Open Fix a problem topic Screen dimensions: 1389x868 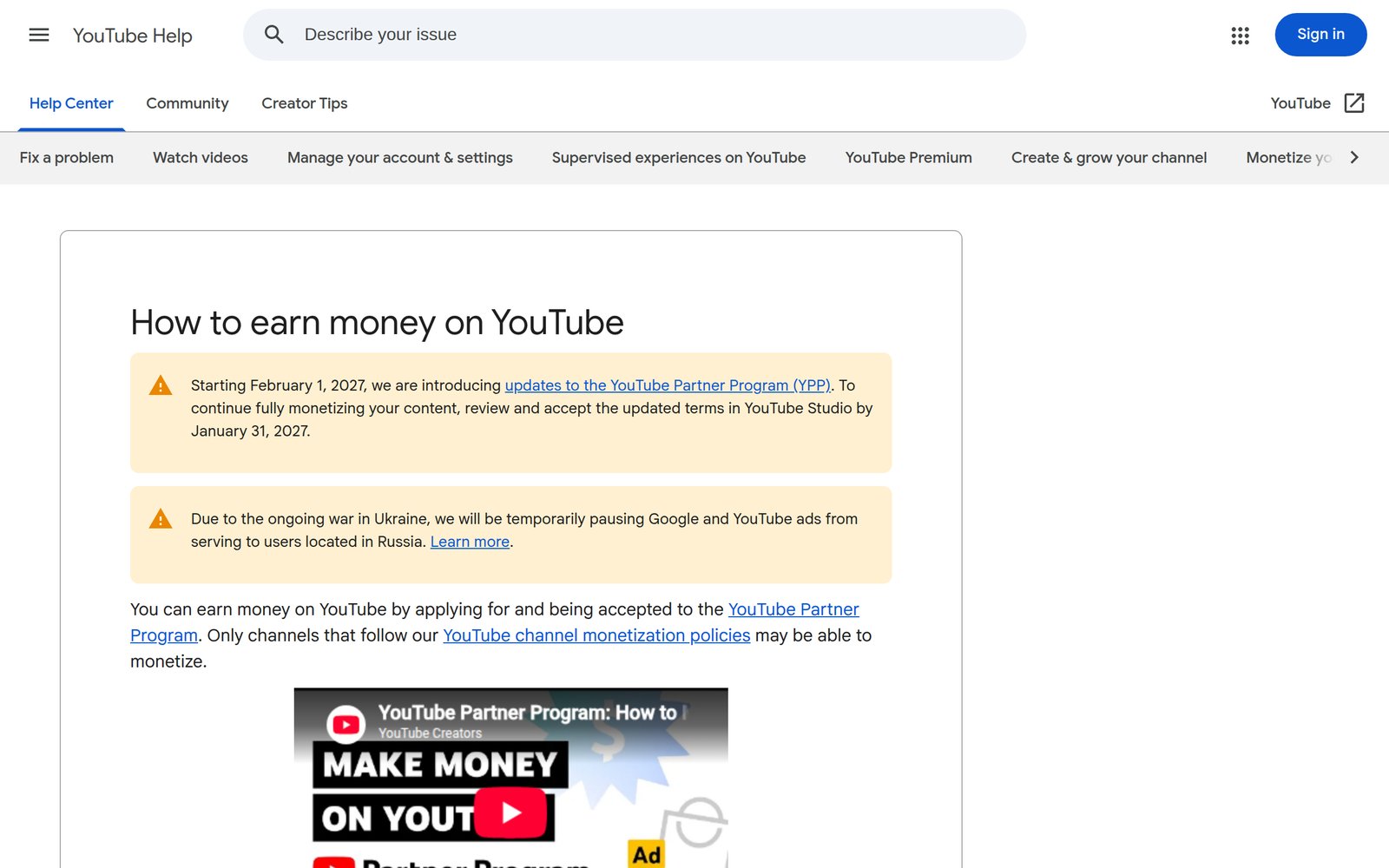coord(67,157)
